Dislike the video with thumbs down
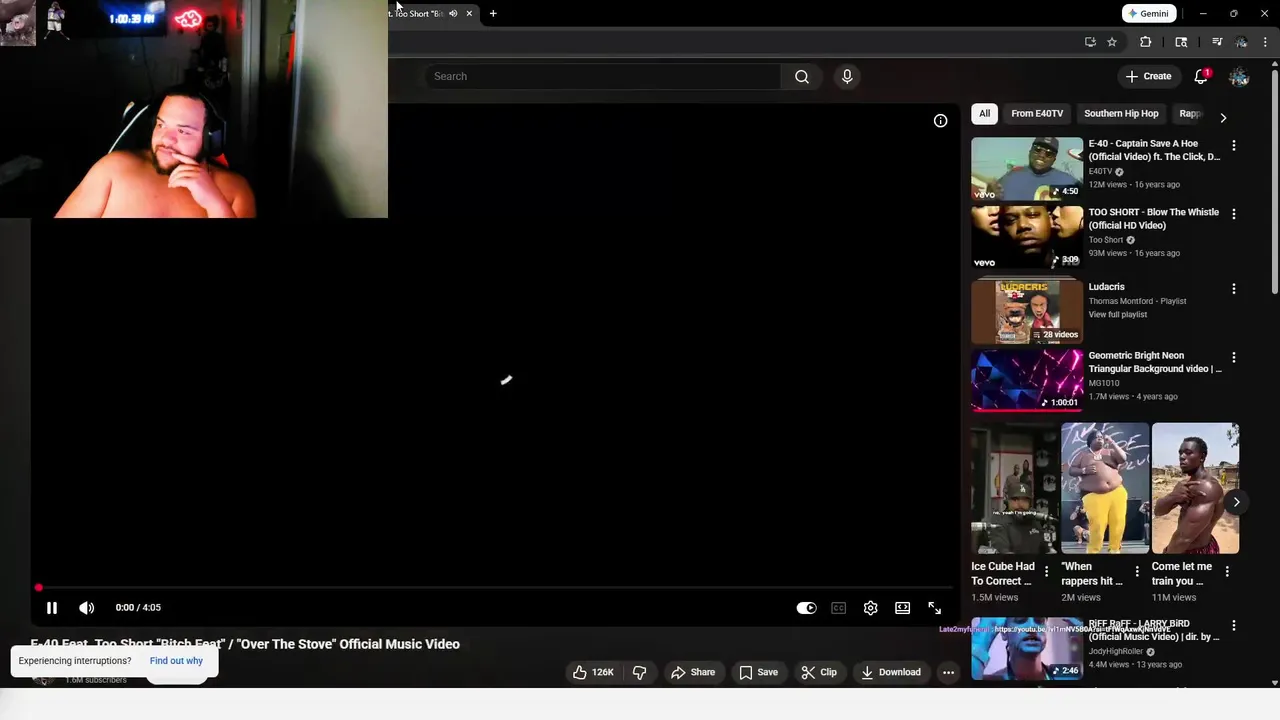The image size is (1280, 720). pyautogui.click(x=640, y=672)
